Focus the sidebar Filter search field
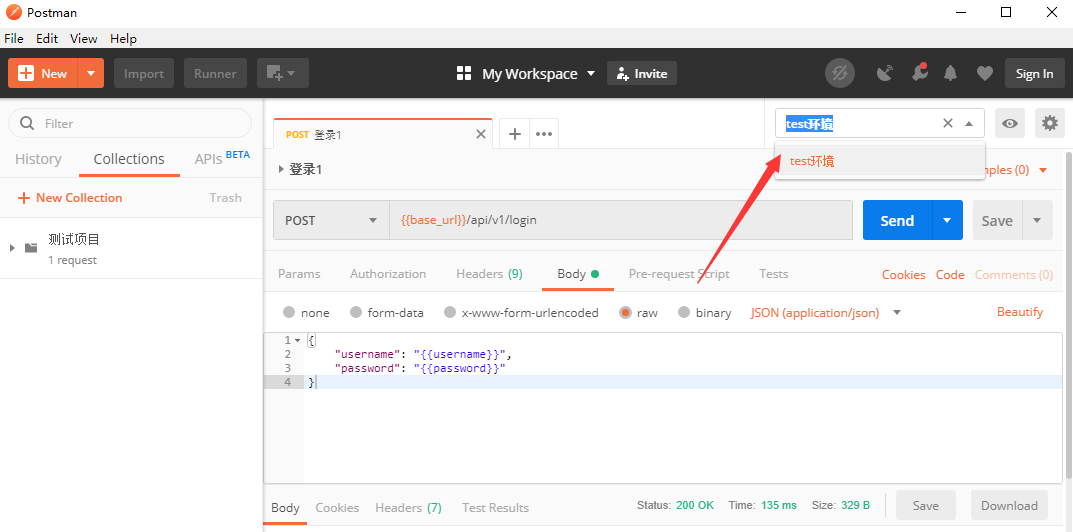The image size is (1073, 532). [130, 123]
